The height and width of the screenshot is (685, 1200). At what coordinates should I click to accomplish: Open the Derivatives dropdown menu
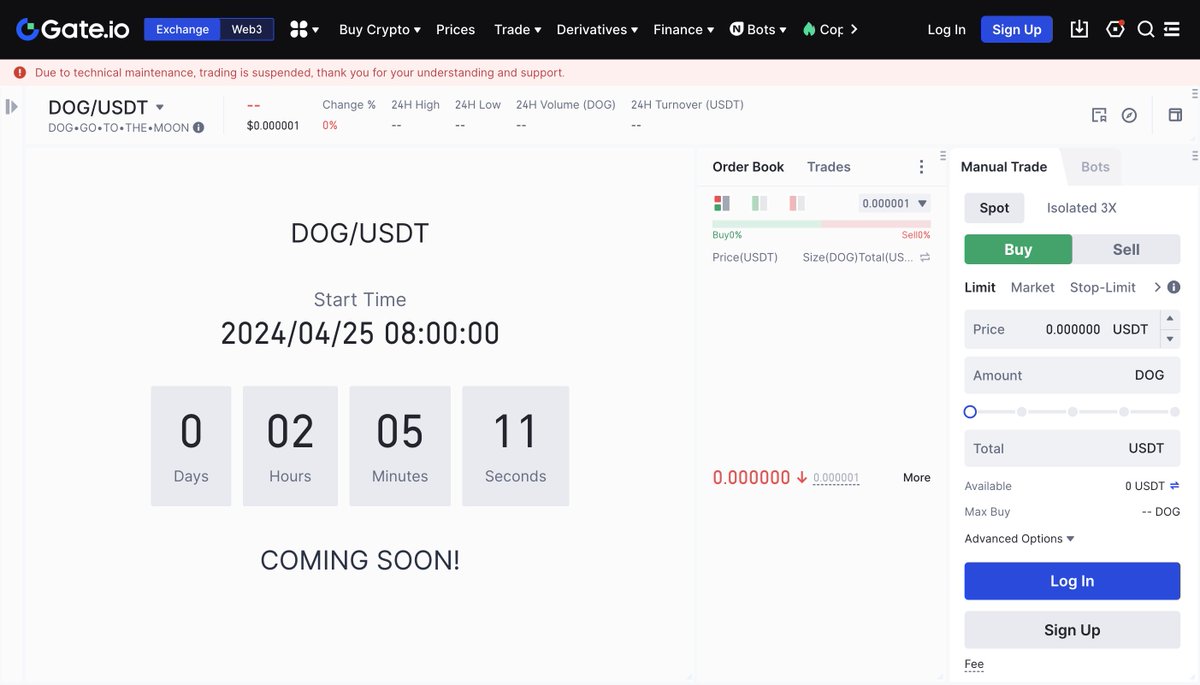(598, 29)
